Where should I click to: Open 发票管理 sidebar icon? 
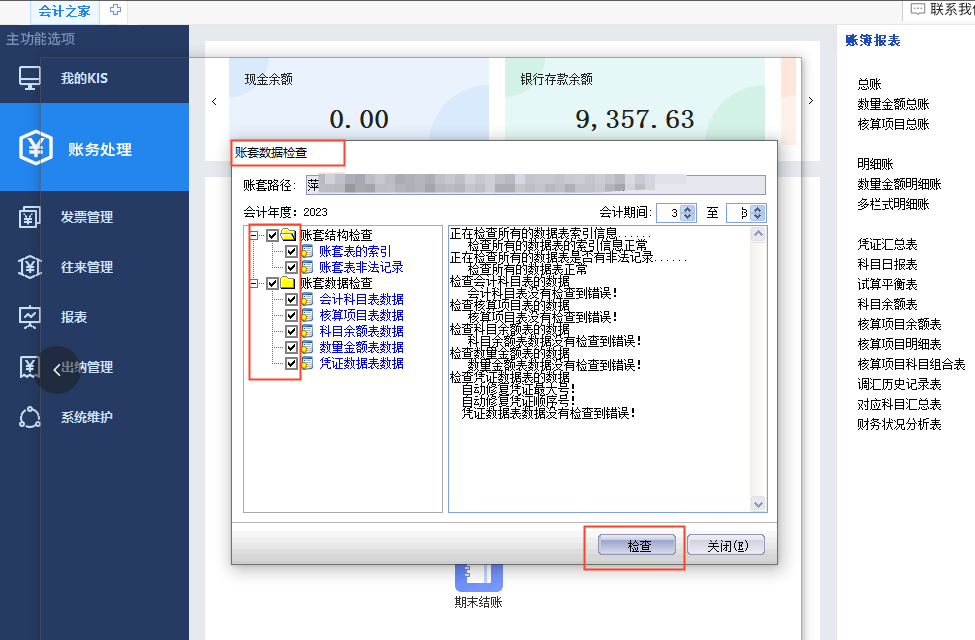click(x=30, y=217)
